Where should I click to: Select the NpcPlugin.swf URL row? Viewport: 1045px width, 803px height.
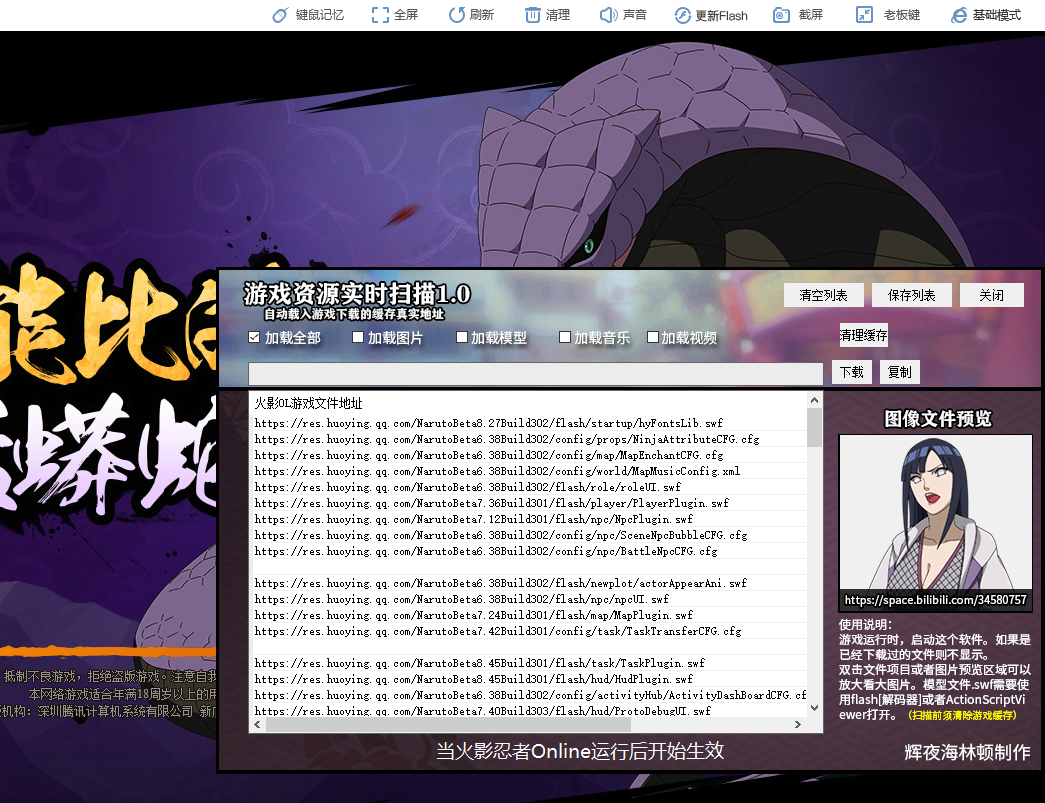(x=529, y=519)
